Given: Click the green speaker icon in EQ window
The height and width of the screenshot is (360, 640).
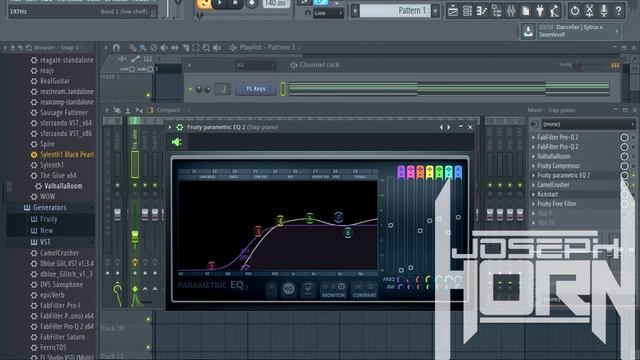Looking at the screenshot, I should [x=177, y=142].
